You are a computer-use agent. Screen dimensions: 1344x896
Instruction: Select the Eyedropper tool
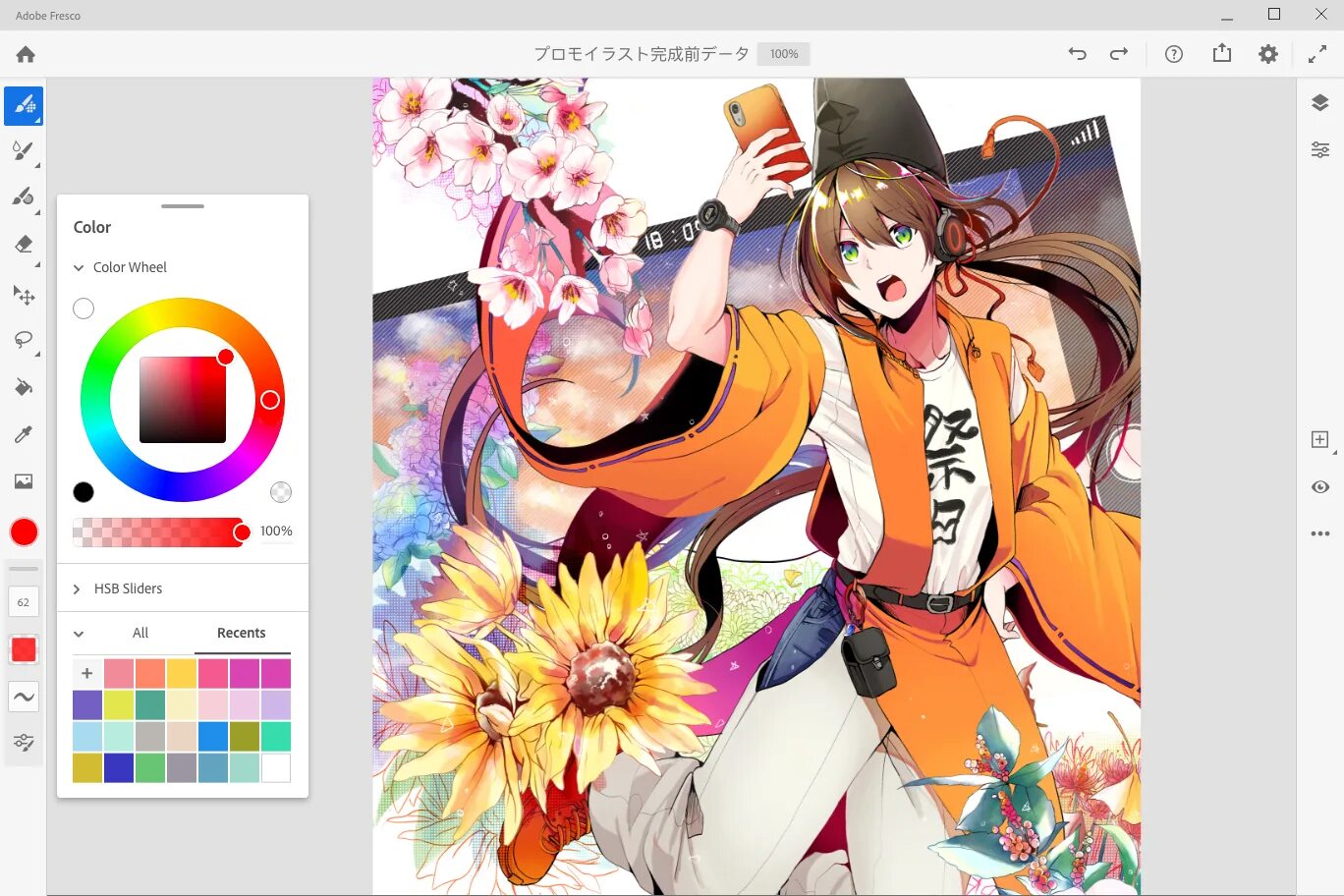(24, 434)
